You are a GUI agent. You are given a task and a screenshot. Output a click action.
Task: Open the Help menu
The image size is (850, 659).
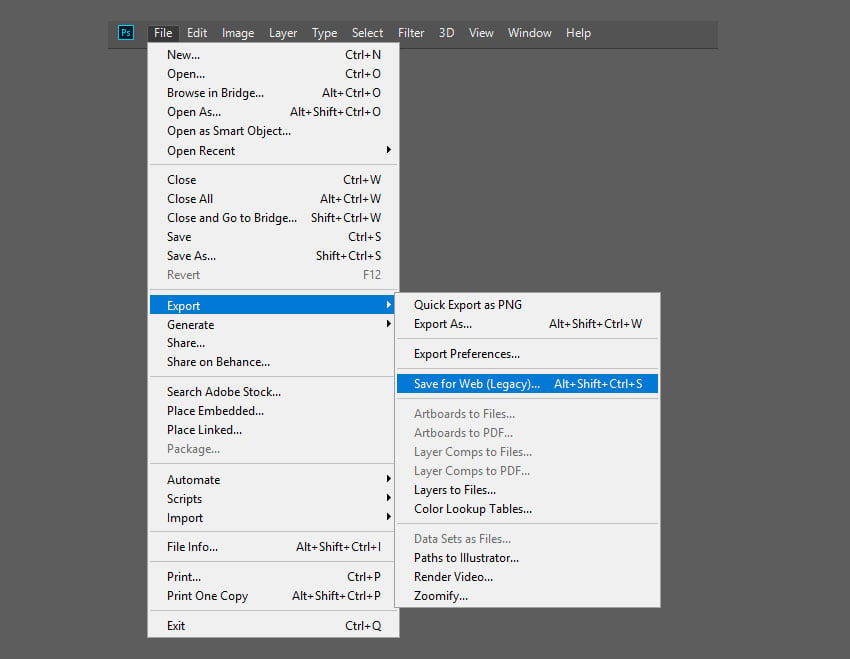point(578,33)
